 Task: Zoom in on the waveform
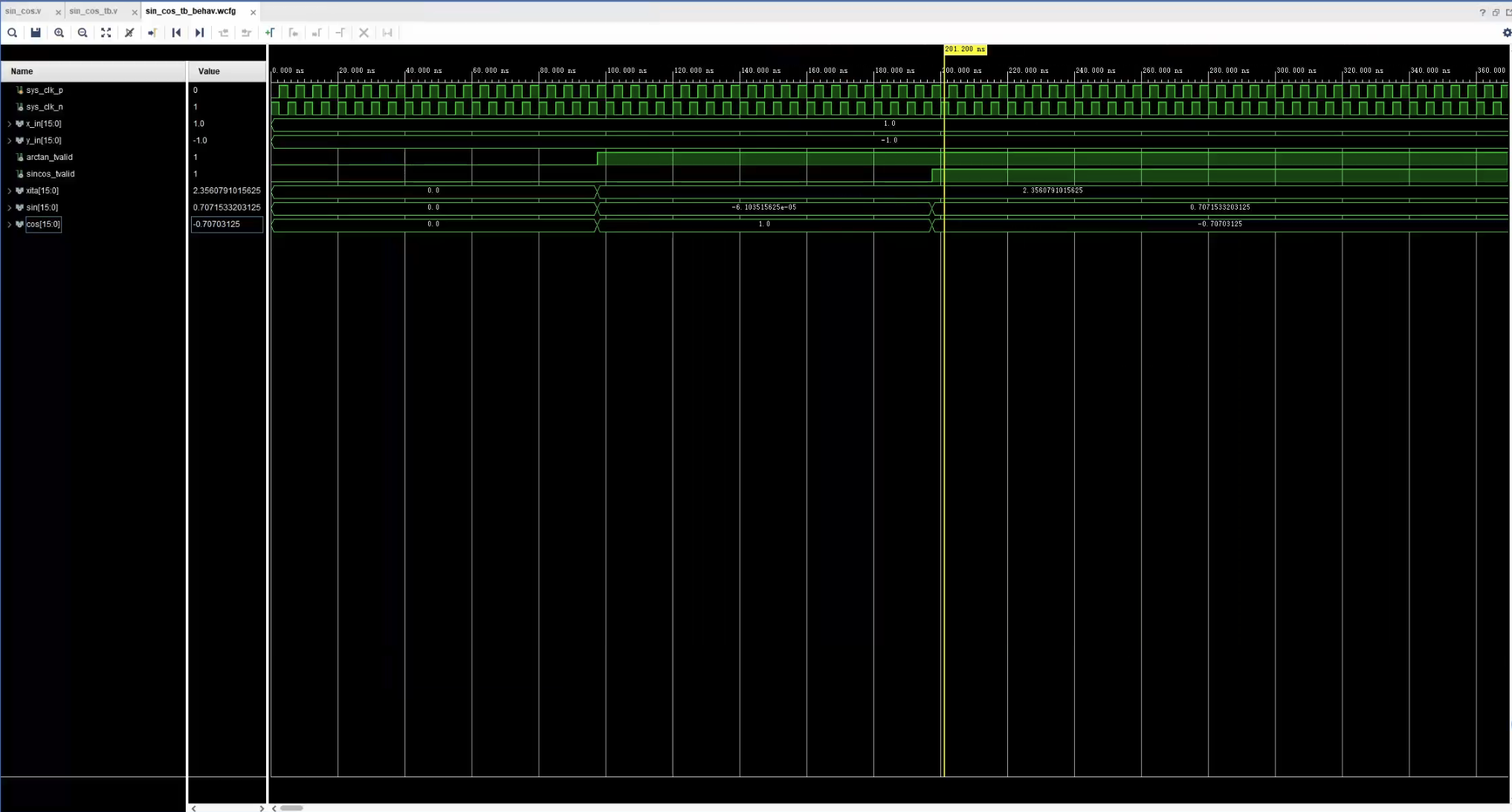(x=59, y=33)
